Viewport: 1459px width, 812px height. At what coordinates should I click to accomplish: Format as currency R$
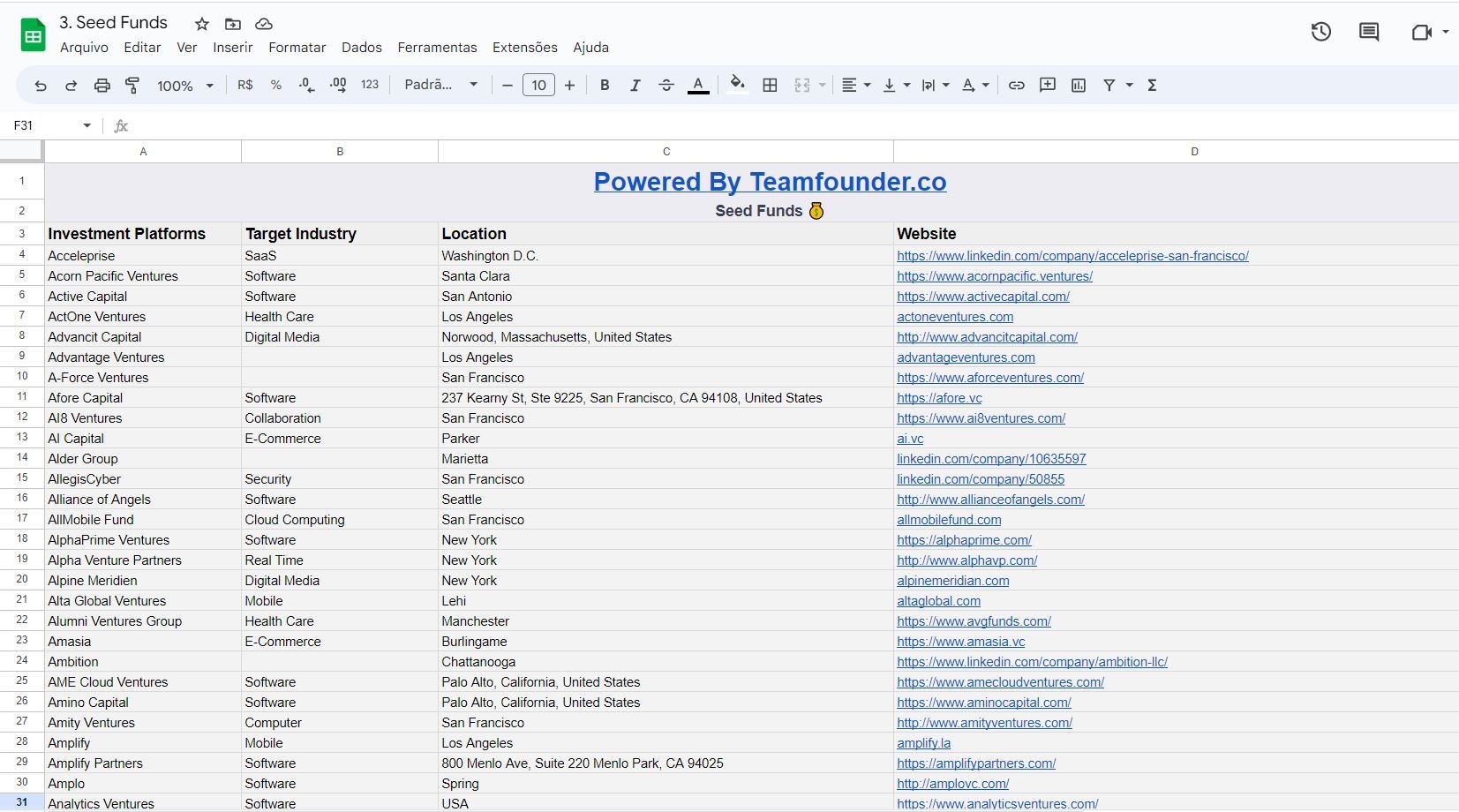point(245,86)
